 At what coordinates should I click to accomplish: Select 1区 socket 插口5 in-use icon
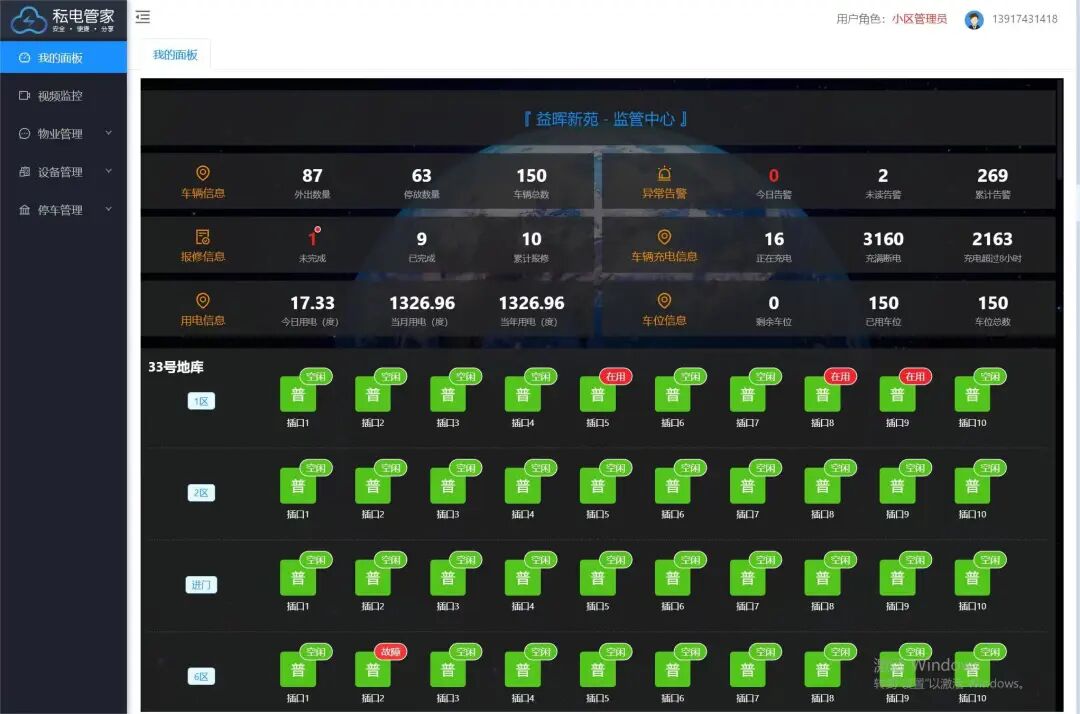pyautogui.click(x=597, y=395)
